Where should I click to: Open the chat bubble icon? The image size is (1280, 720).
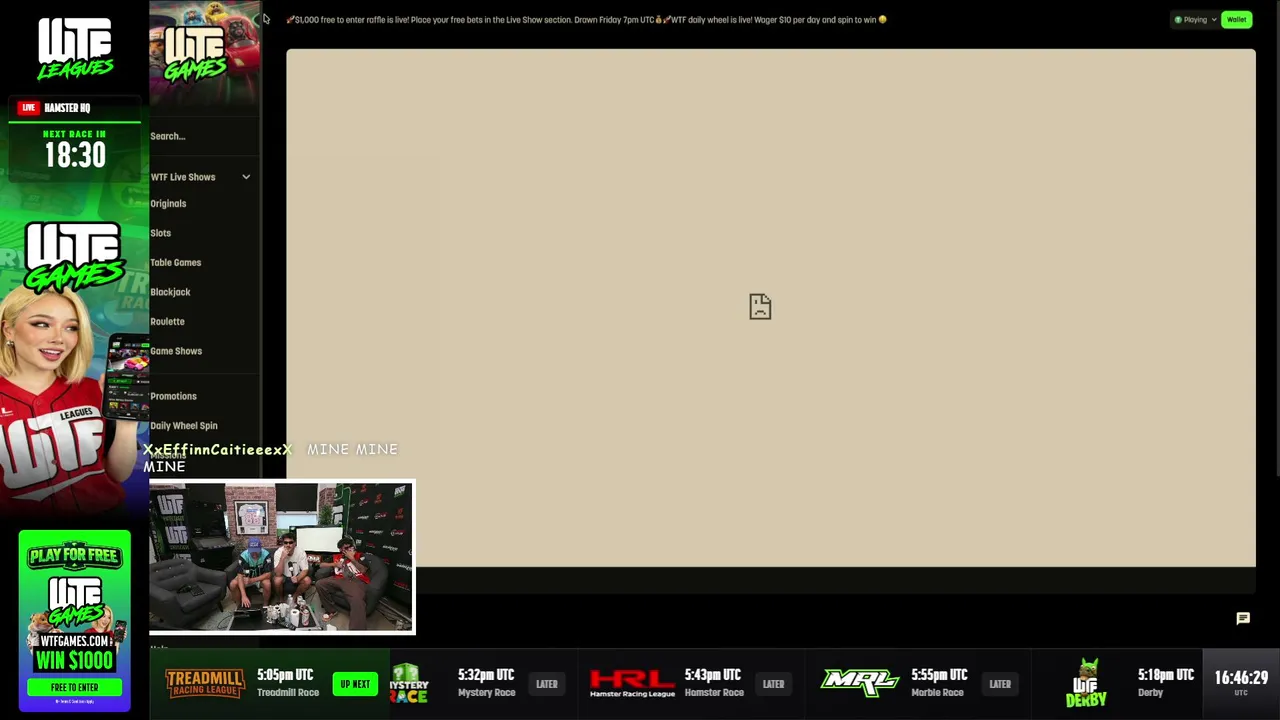click(x=1243, y=618)
